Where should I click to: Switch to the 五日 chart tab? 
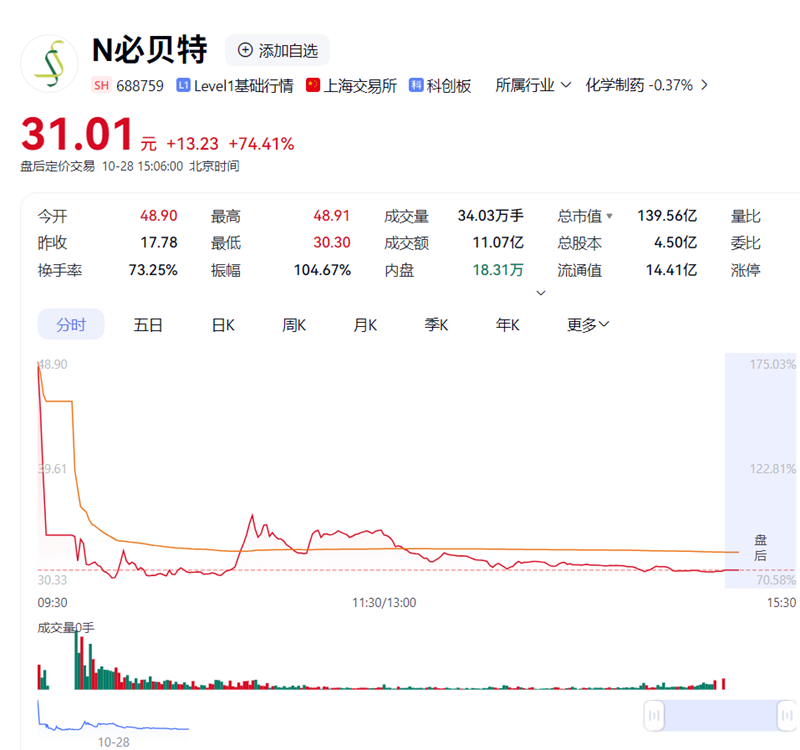[148, 325]
